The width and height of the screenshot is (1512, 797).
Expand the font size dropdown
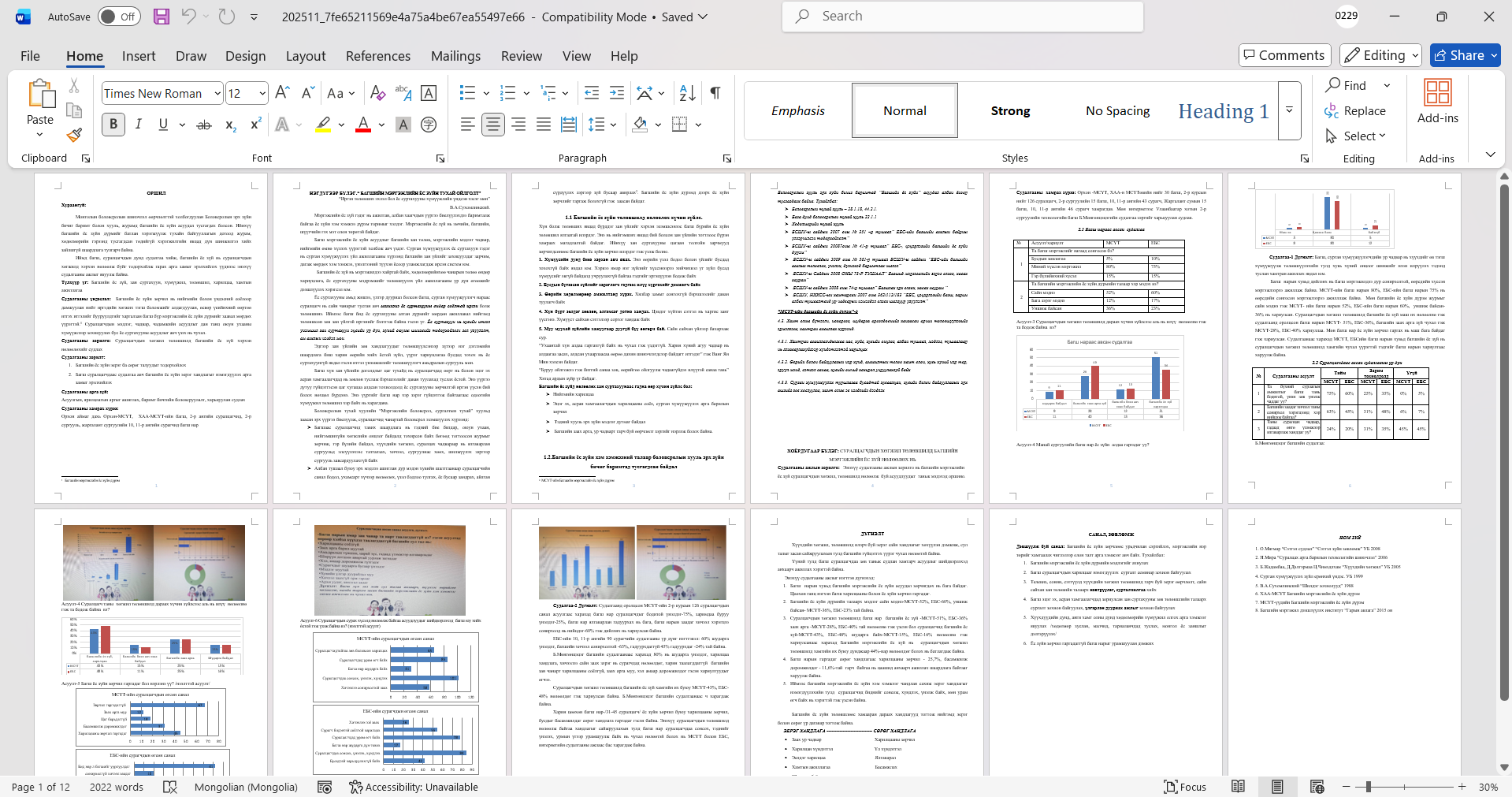pyautogui.click(x=262, y=94)
